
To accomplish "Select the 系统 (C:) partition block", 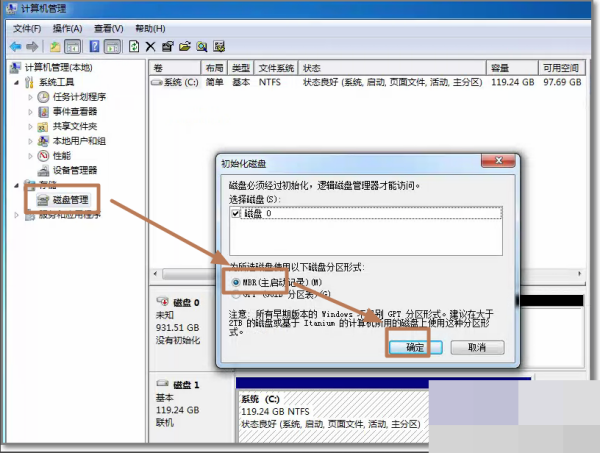I will click(333, 416).
